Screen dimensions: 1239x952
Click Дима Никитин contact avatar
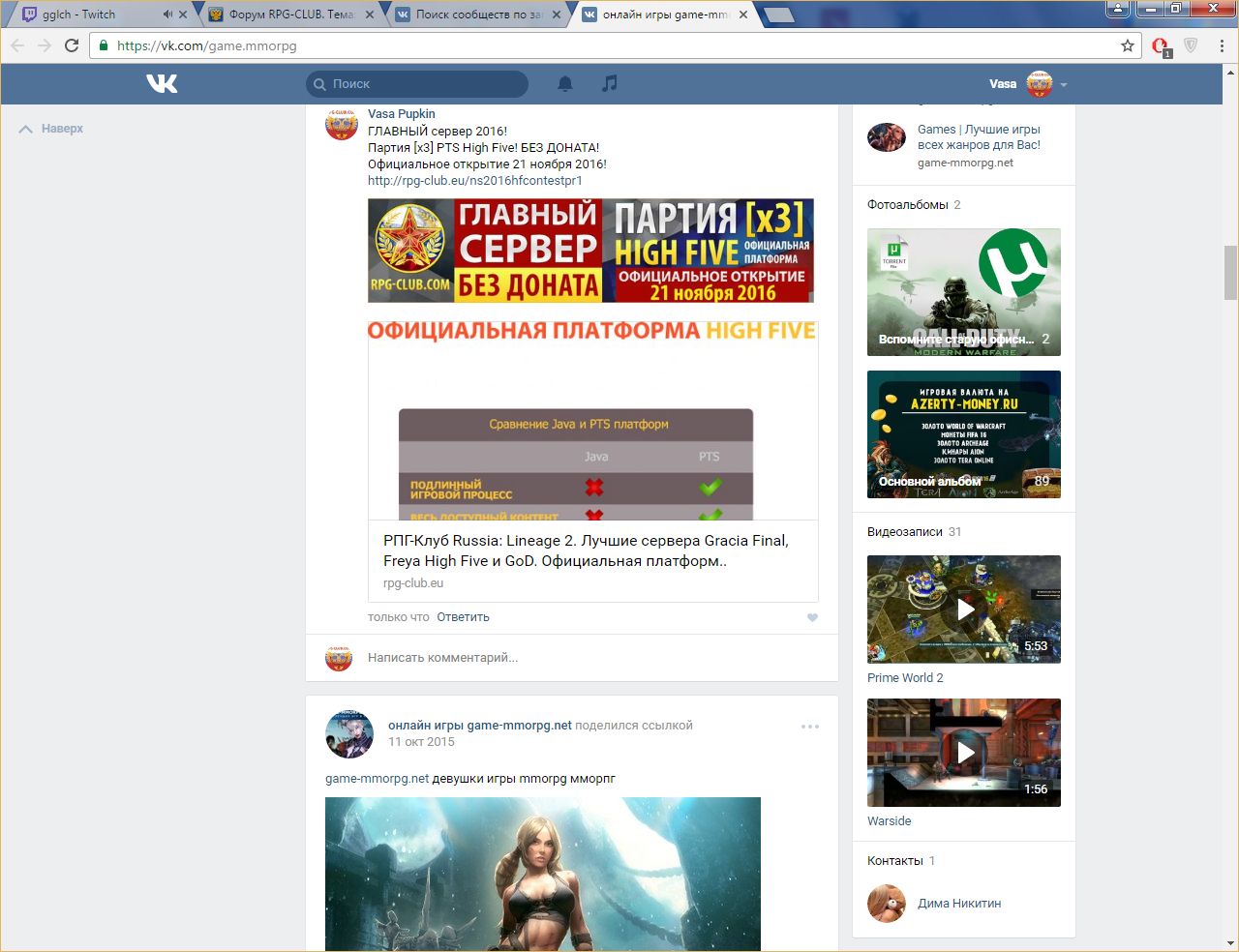tap(887, 904)
